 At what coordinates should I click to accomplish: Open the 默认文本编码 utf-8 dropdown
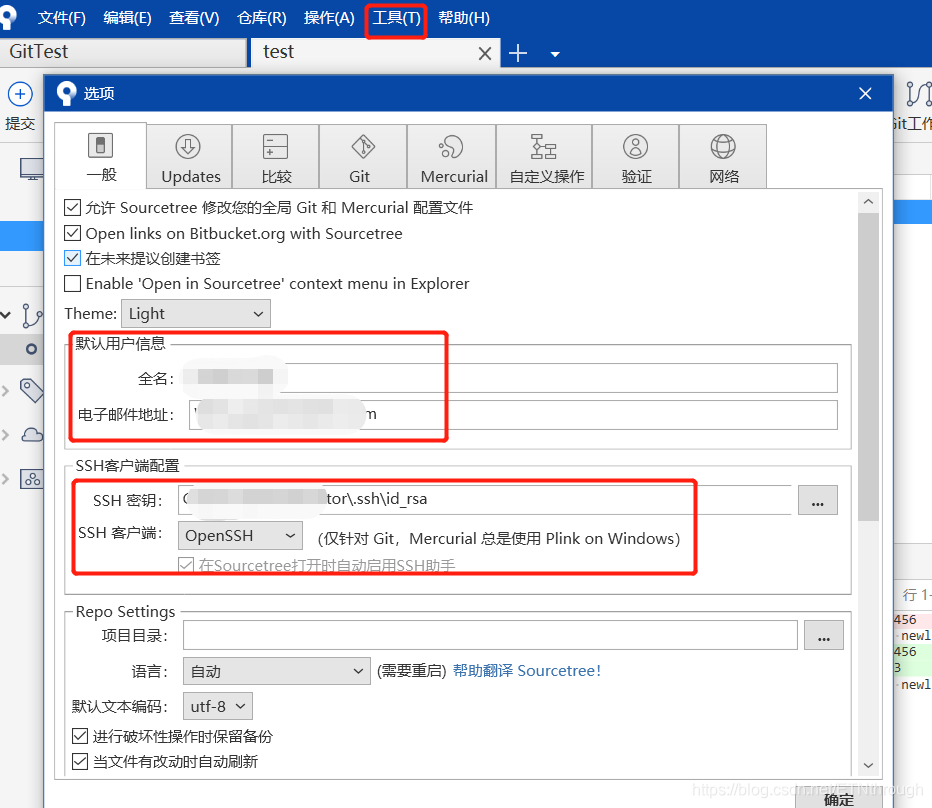tap(218, 706)
